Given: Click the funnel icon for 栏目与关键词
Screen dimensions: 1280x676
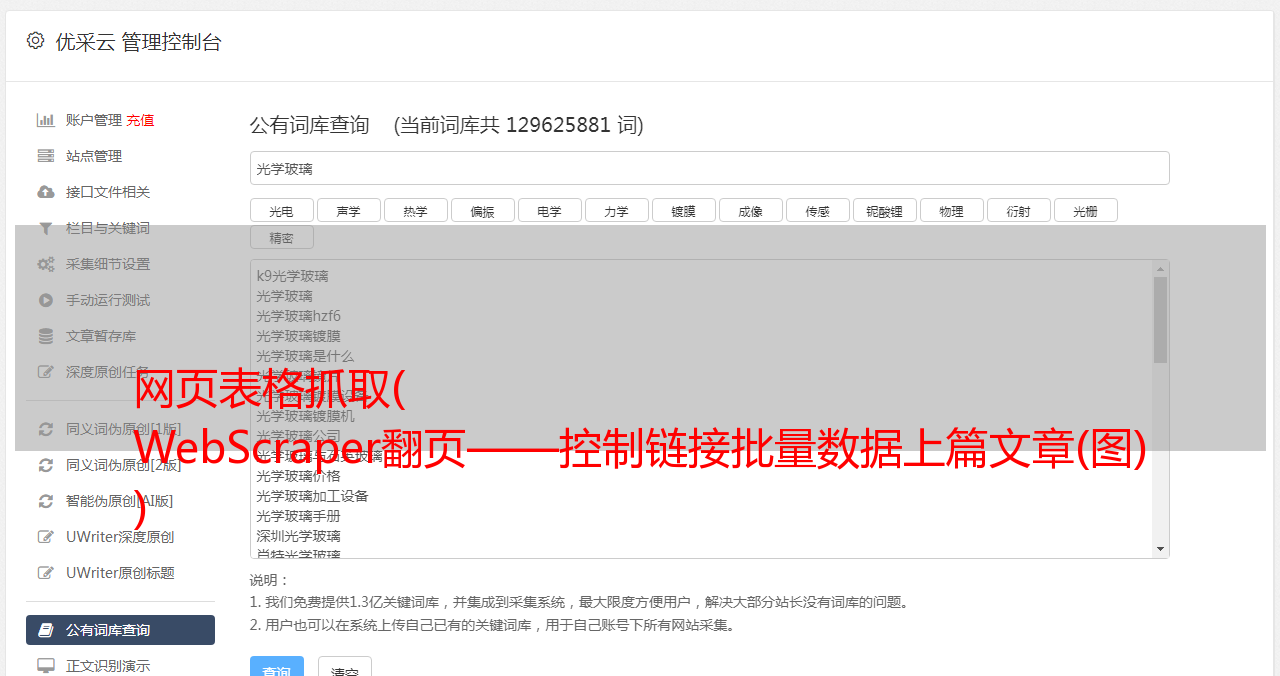Looking at the screenshot, I should (46, 228).
